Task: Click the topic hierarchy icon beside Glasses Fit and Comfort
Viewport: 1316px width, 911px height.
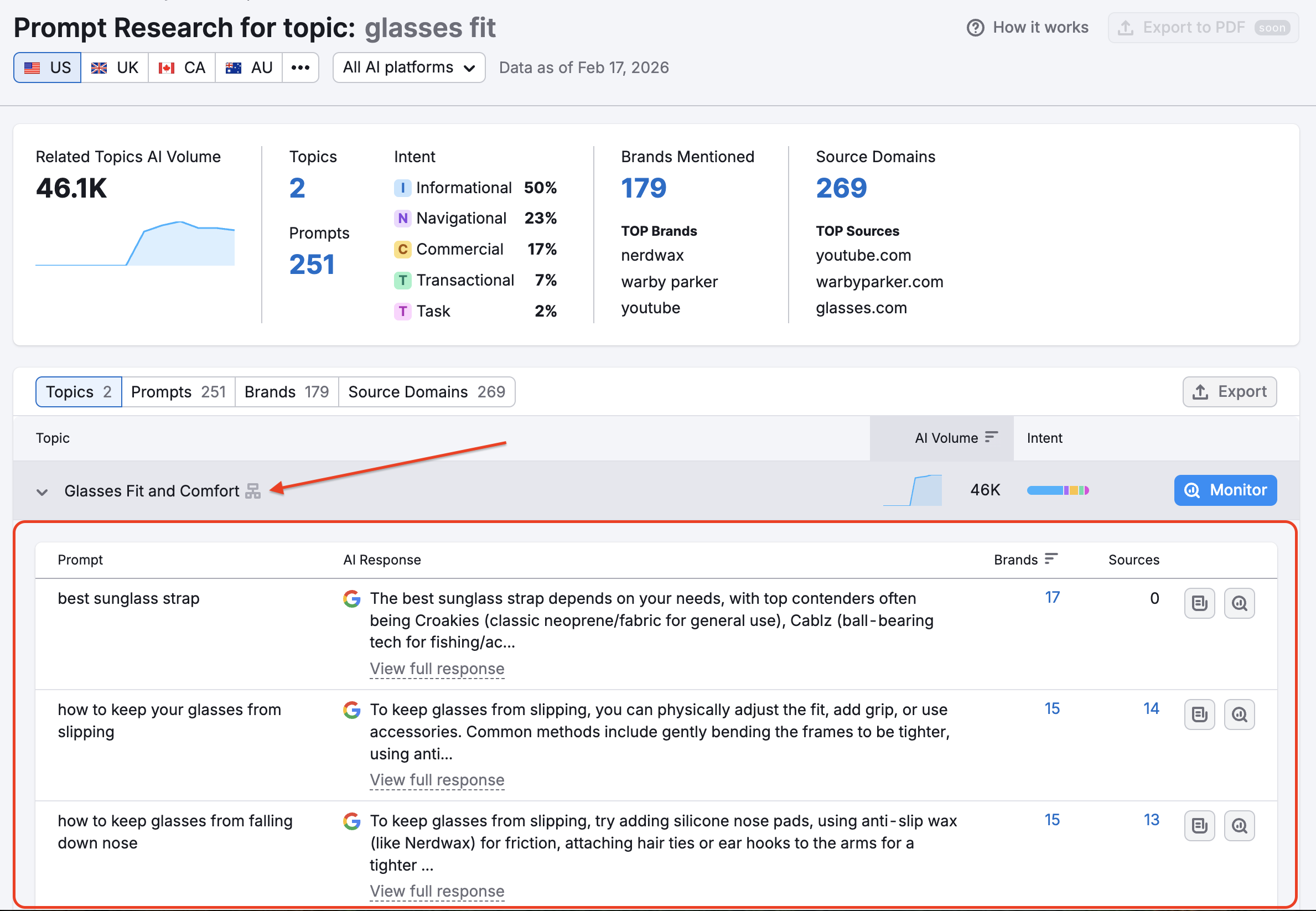Action: click(x=253, y=491)
